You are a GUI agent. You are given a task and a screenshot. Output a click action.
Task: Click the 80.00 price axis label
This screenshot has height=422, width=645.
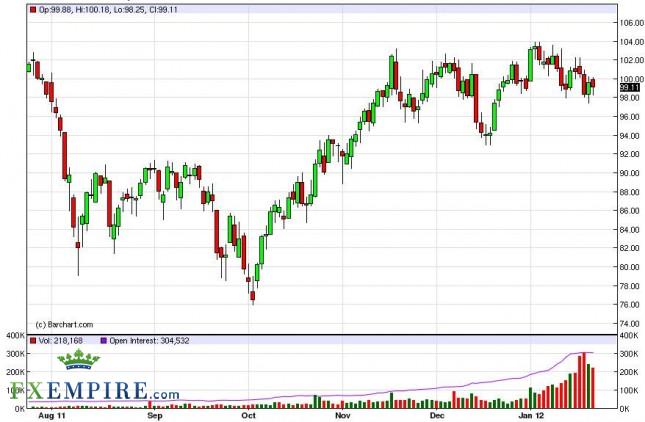[632, 267]
